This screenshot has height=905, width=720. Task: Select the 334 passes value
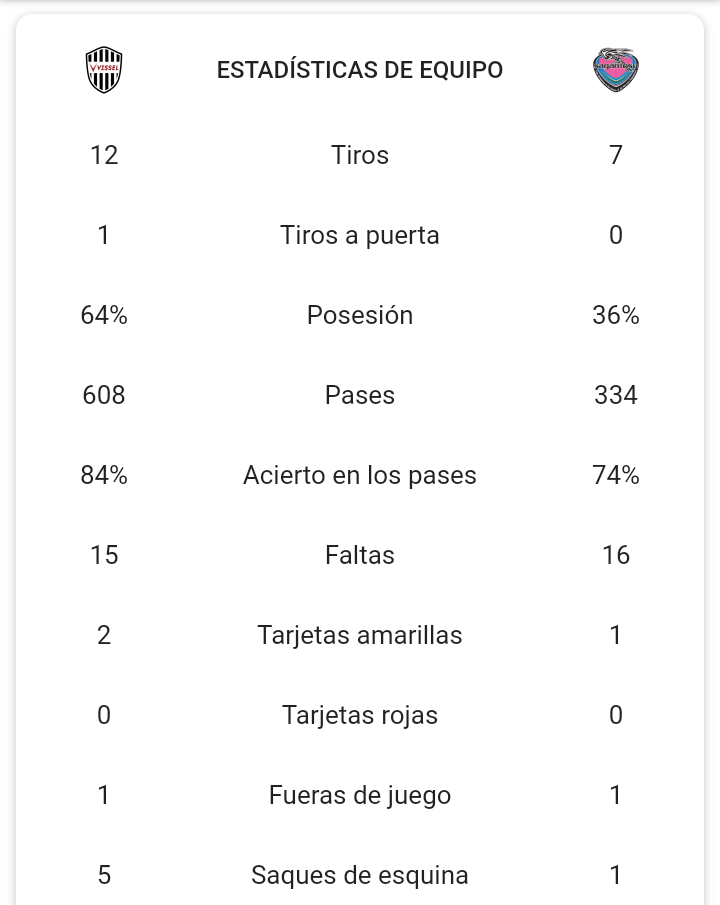pos(615,395)
